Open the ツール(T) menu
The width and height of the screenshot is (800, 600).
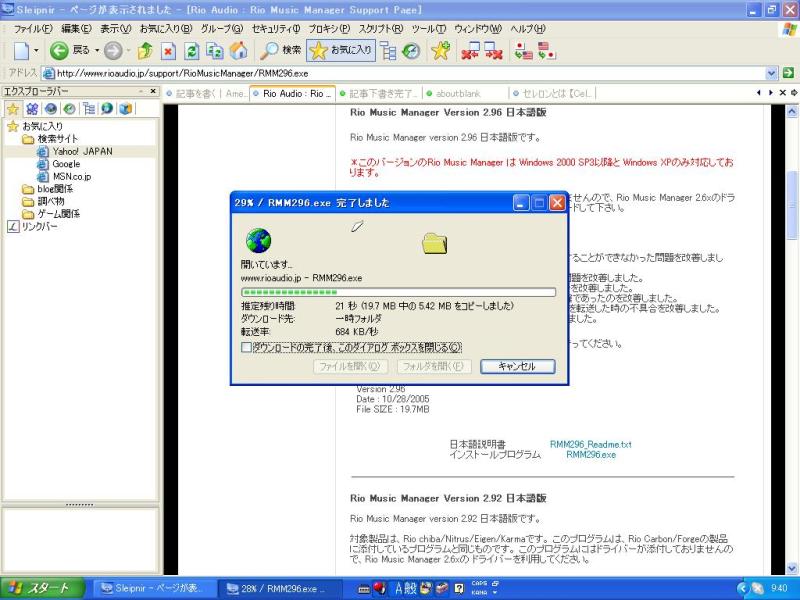click(429, 29)
